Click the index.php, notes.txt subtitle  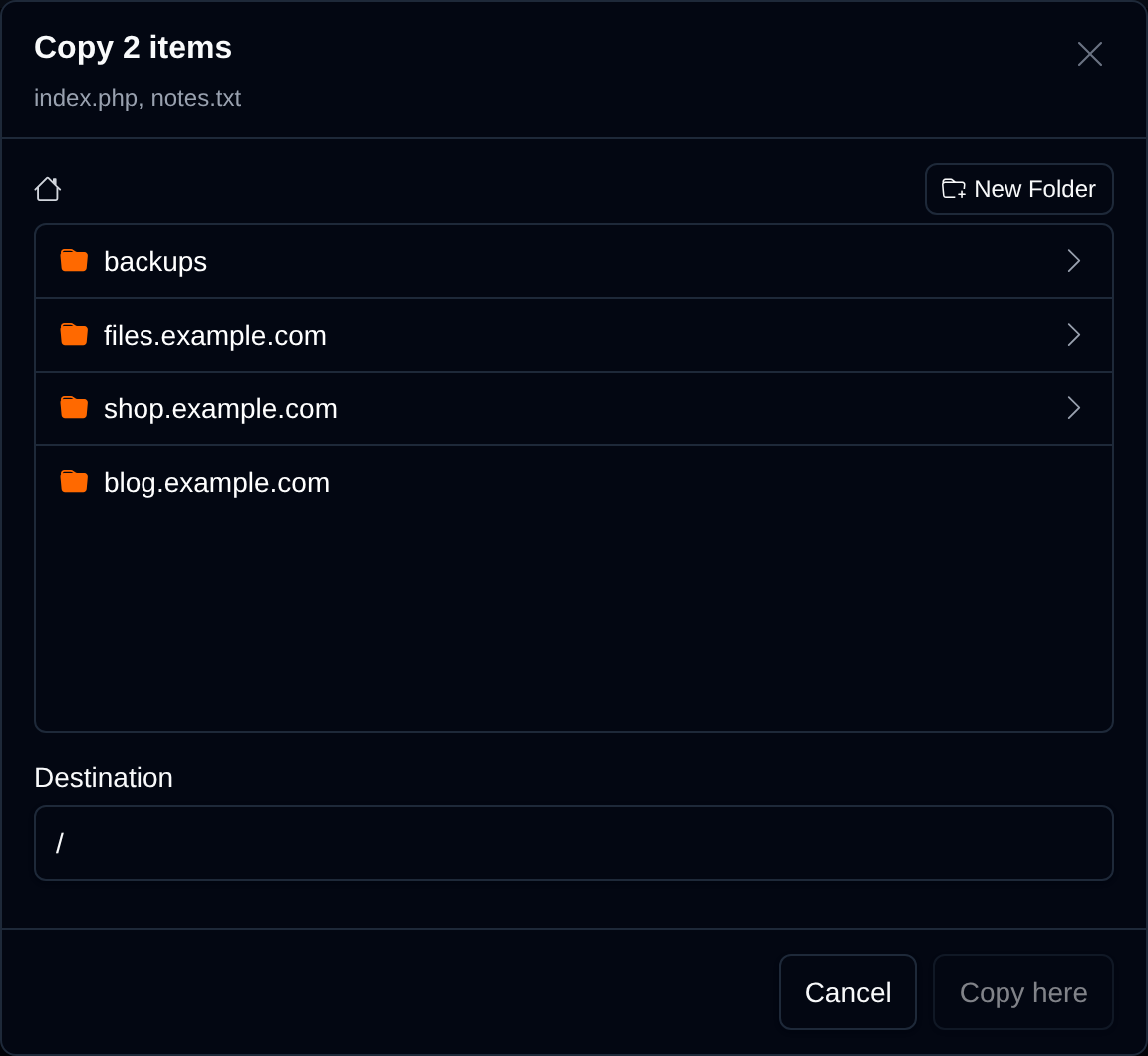pyautogui.click(x=138, y=98)
